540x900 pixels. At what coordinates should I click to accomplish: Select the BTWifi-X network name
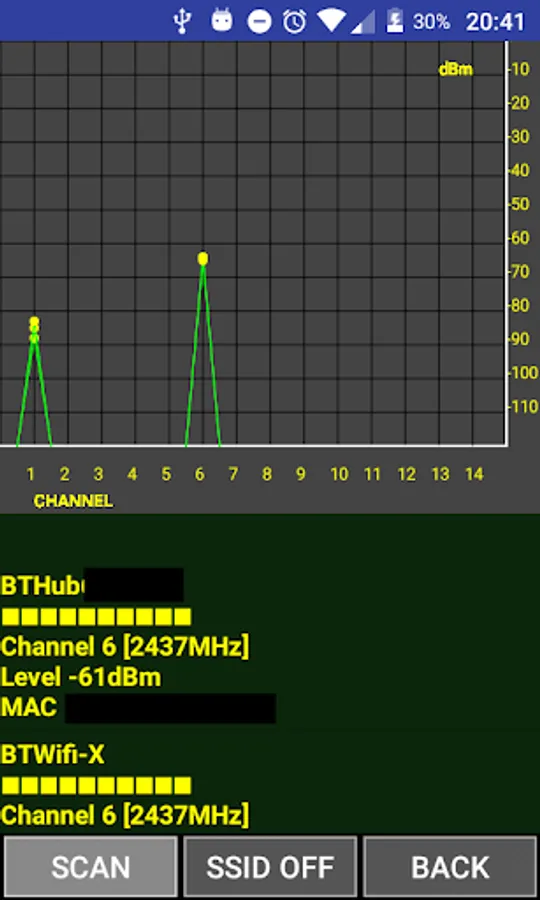[x=52, y=754]
